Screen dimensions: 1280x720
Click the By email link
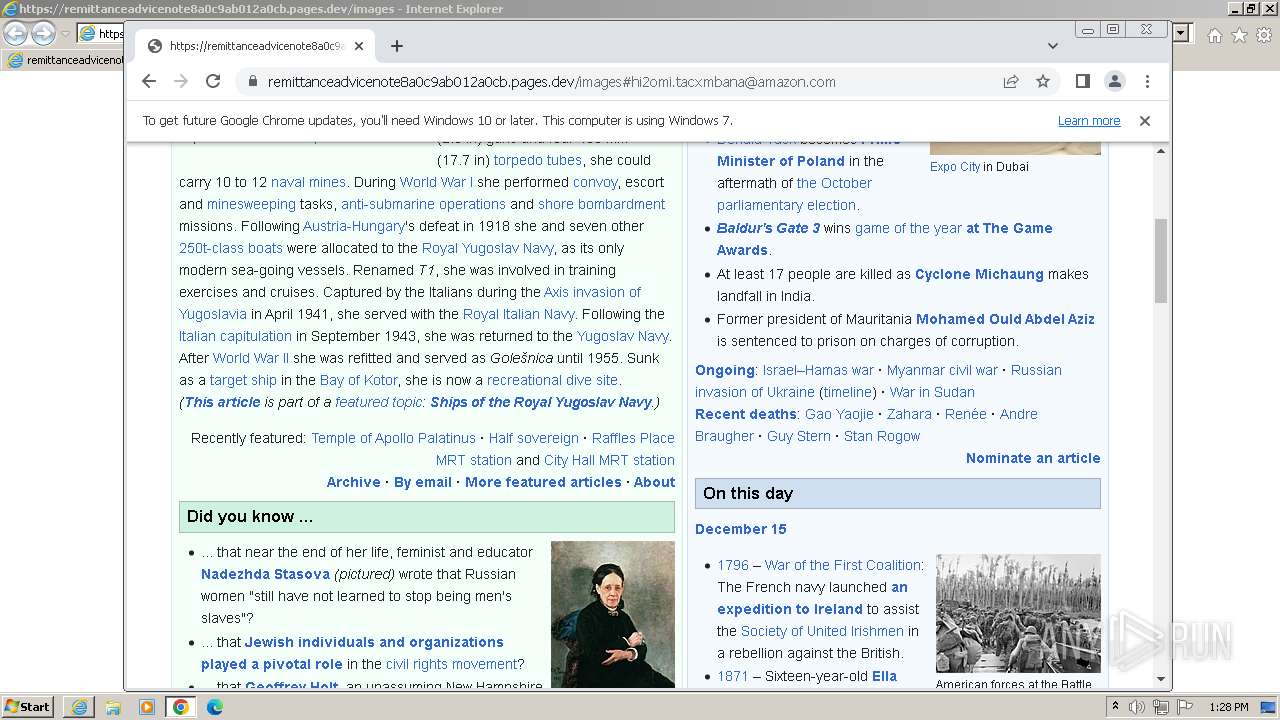coord(423,482)
